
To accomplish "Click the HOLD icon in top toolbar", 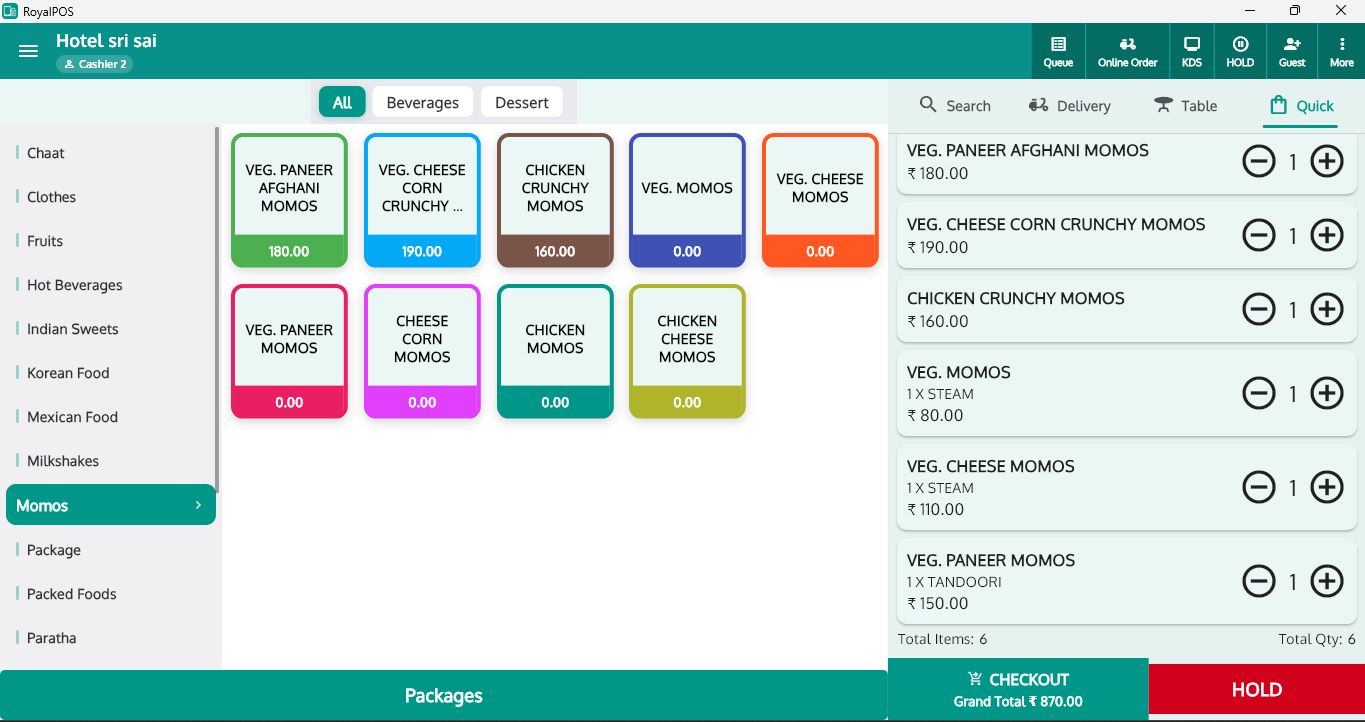I will click(x=1240, y=51).
